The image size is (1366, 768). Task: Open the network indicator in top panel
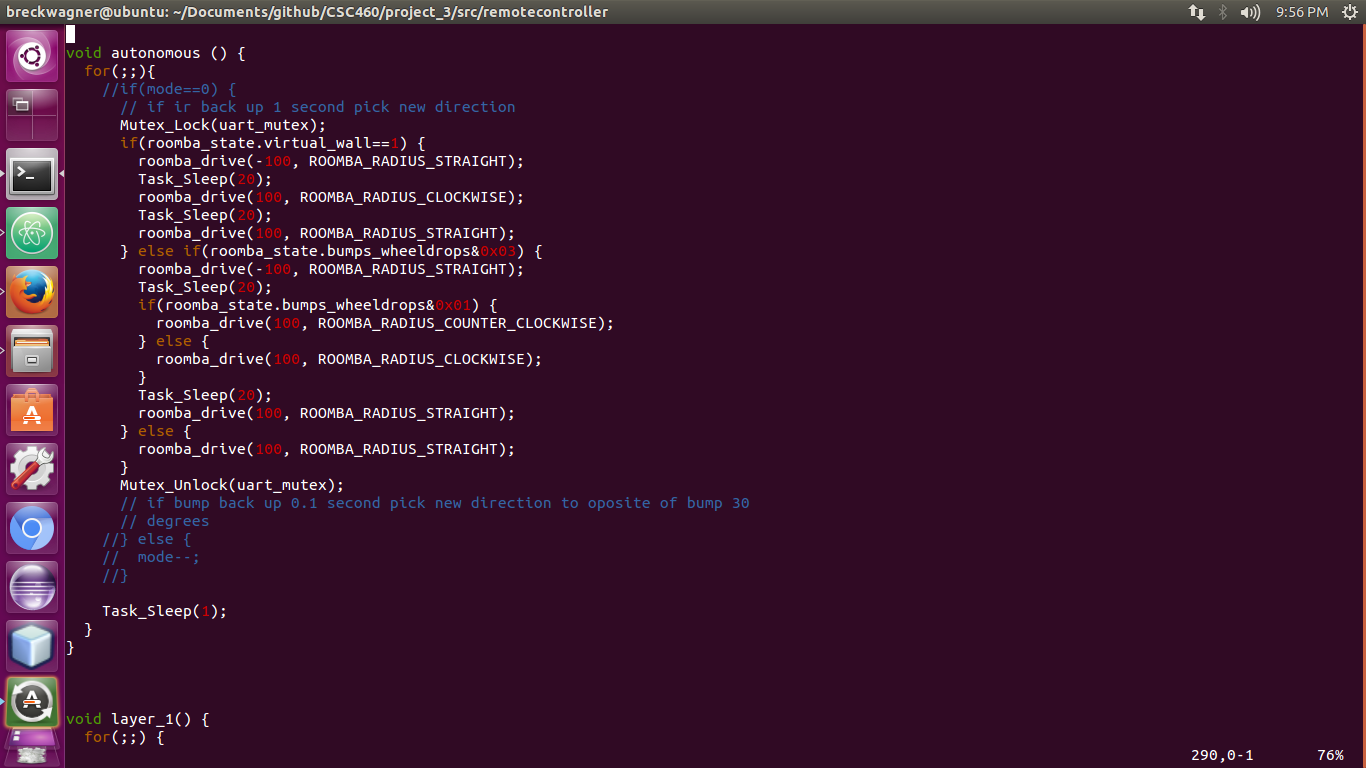pos(1196,12)
